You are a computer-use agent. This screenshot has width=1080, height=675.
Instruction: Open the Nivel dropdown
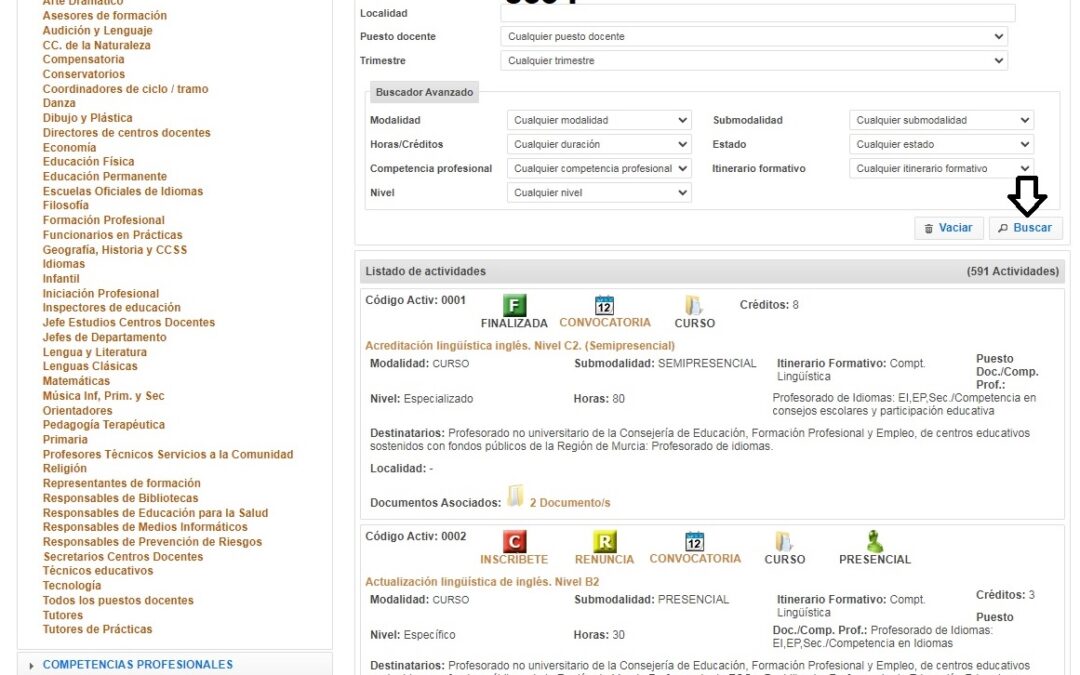pyautogui.click(x=599, y=192)
